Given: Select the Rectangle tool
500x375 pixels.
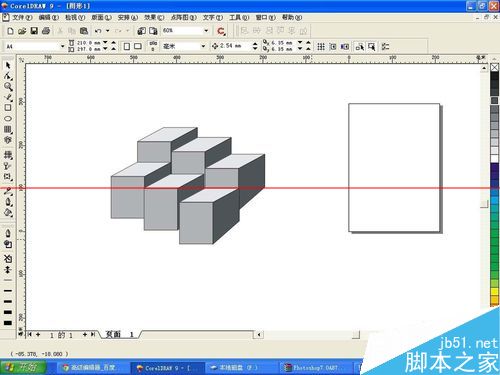Looking at the screenshot, I should tap(8, 108).
